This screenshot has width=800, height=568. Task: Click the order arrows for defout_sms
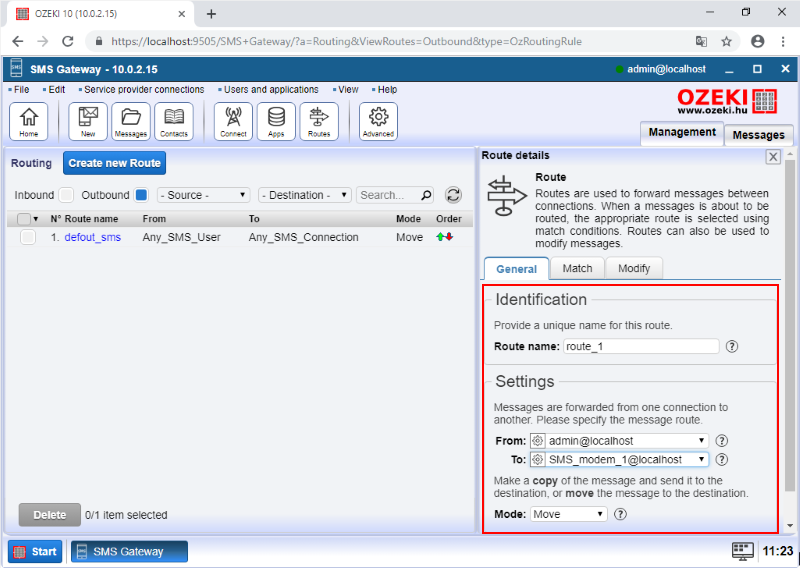(x=444, y=237)
